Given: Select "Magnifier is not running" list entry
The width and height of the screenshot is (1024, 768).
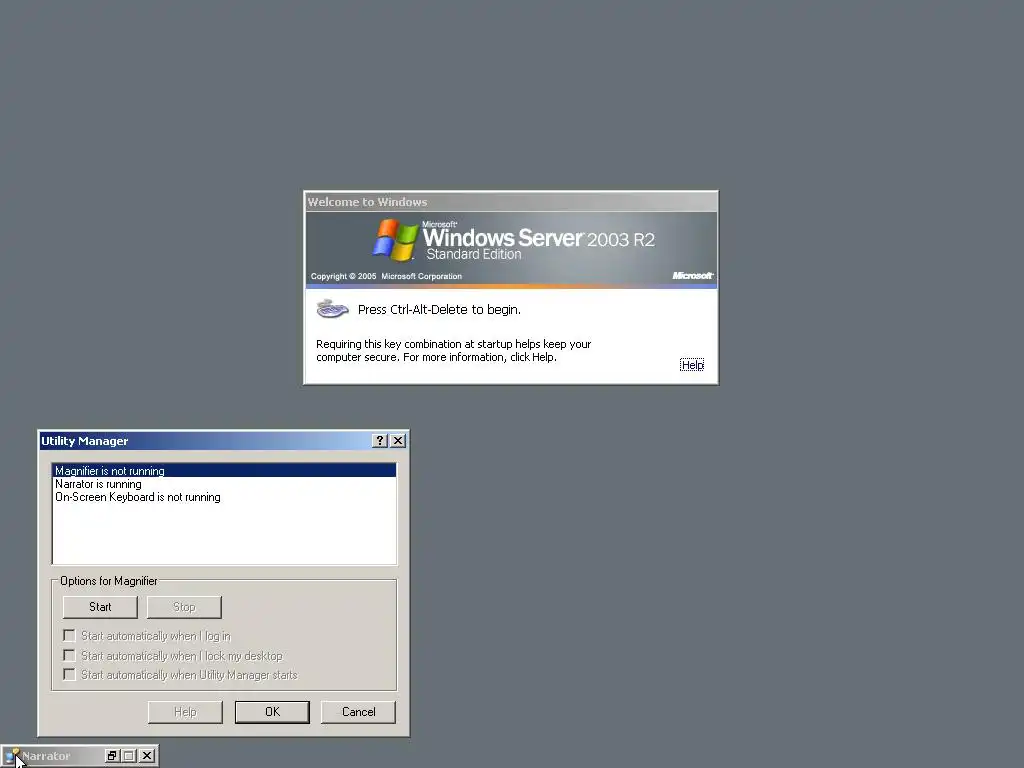Looking at the screenshot, I should point(224,471).
